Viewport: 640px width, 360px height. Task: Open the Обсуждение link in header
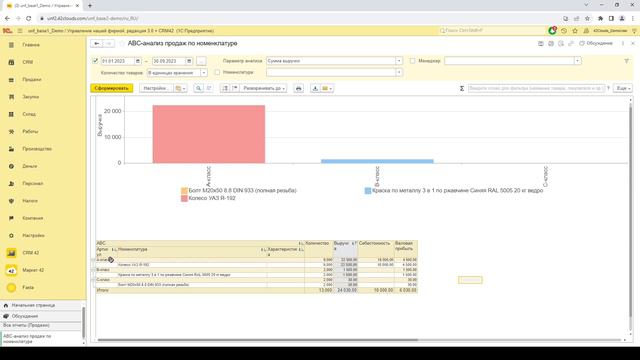coord(596,43)
